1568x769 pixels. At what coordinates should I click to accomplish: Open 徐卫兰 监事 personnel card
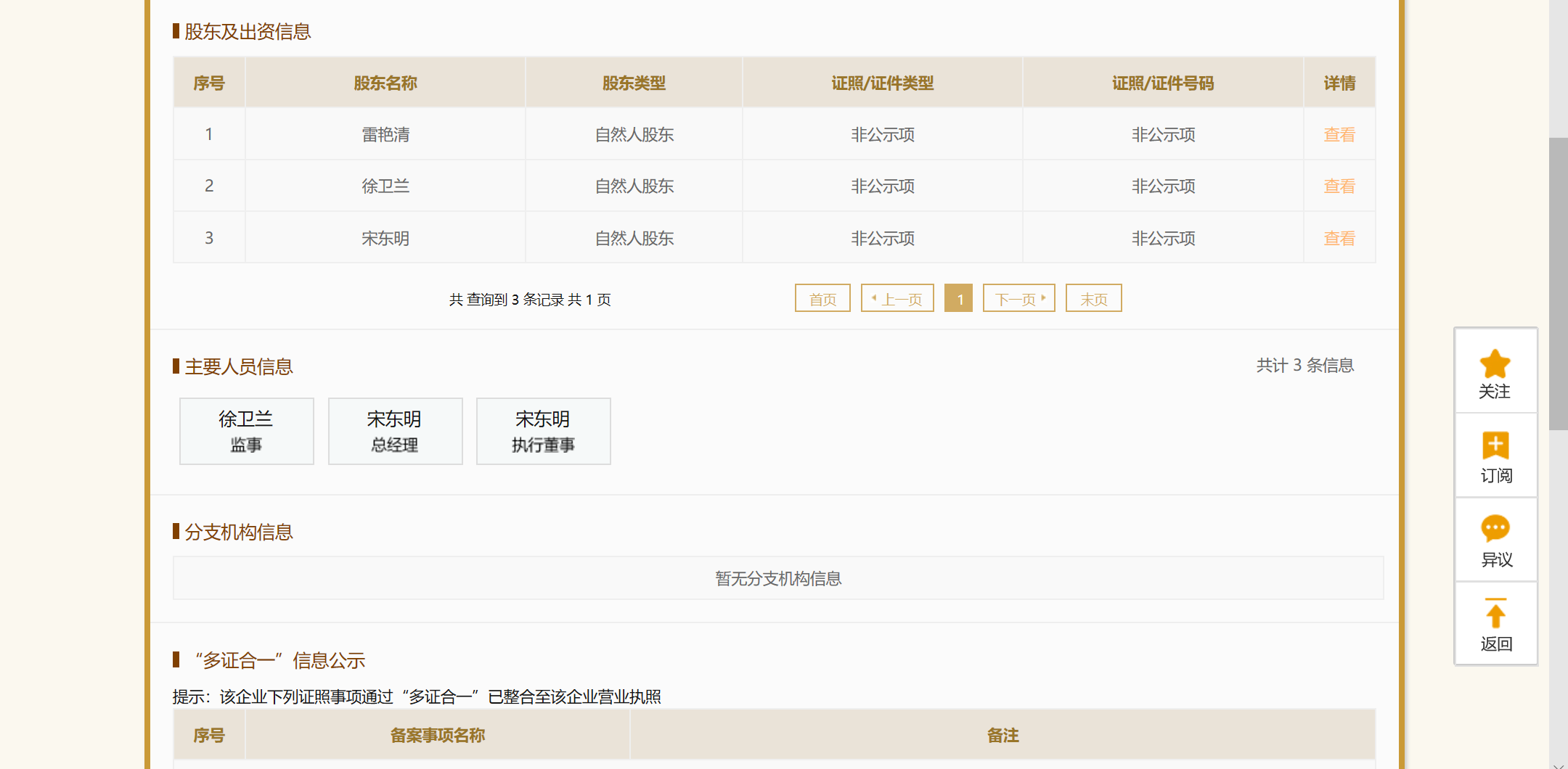point(247,431)
